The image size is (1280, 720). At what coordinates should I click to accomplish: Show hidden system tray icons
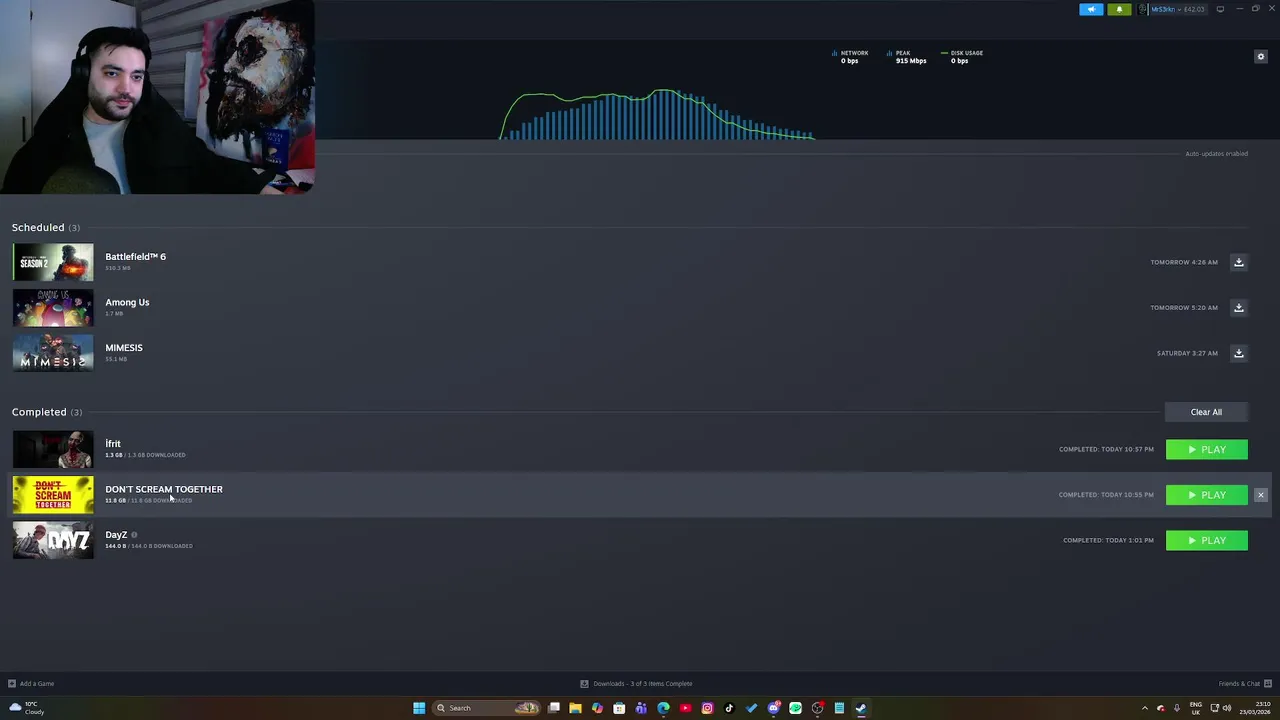point(1145,708)
